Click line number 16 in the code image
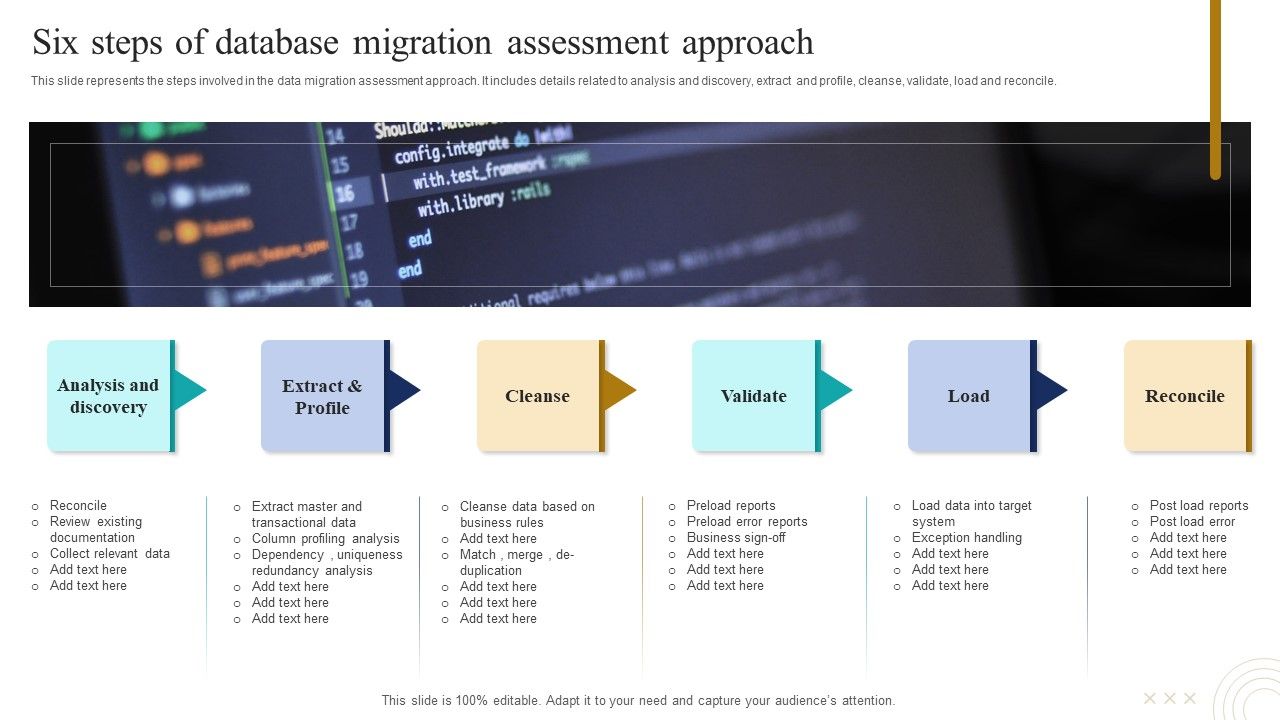This screenshot has height=720, width=1280. [x=343, y=193]
